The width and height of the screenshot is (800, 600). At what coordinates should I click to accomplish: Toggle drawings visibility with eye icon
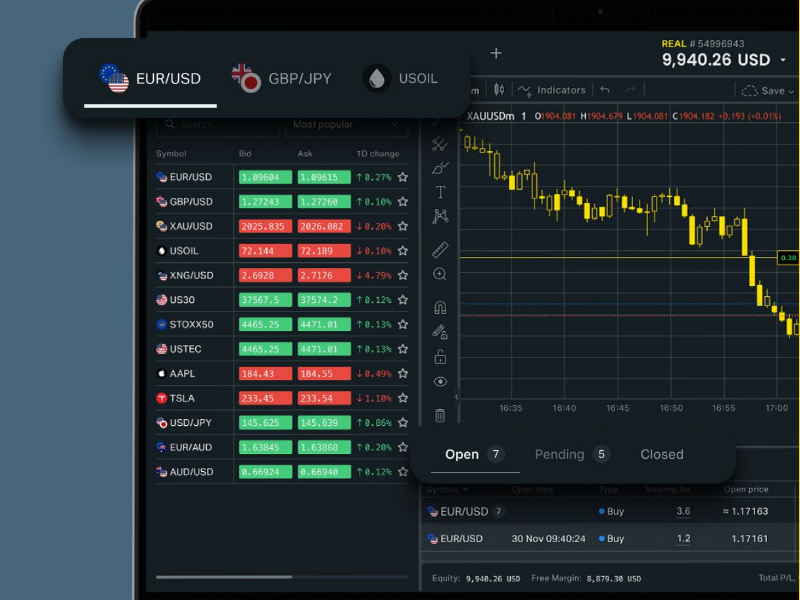440,382
